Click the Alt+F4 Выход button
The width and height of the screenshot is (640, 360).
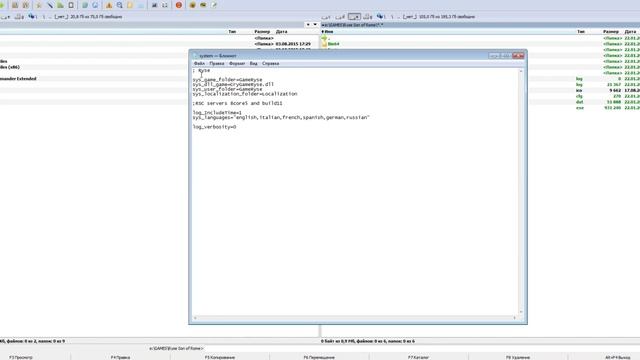tap(617, 357)
